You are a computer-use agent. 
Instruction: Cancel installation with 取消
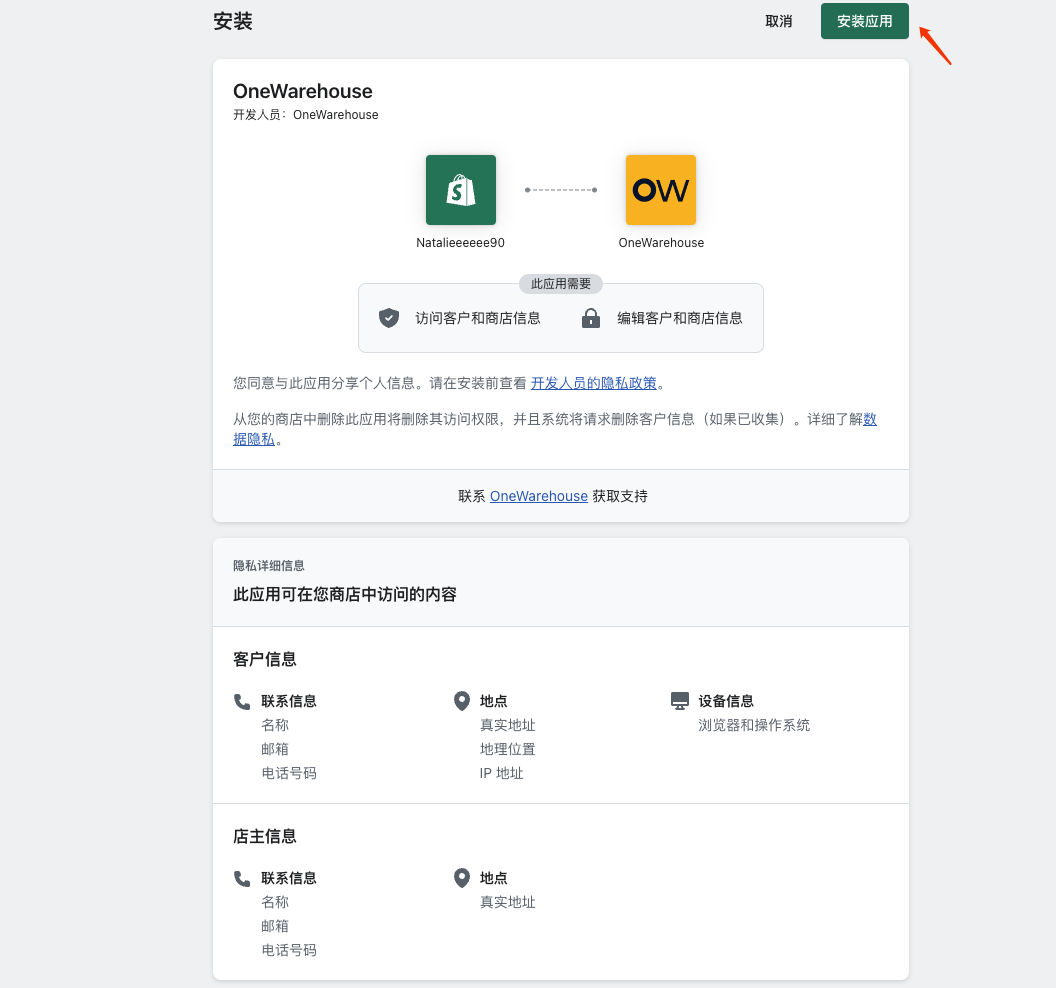[x=779, y=22]
